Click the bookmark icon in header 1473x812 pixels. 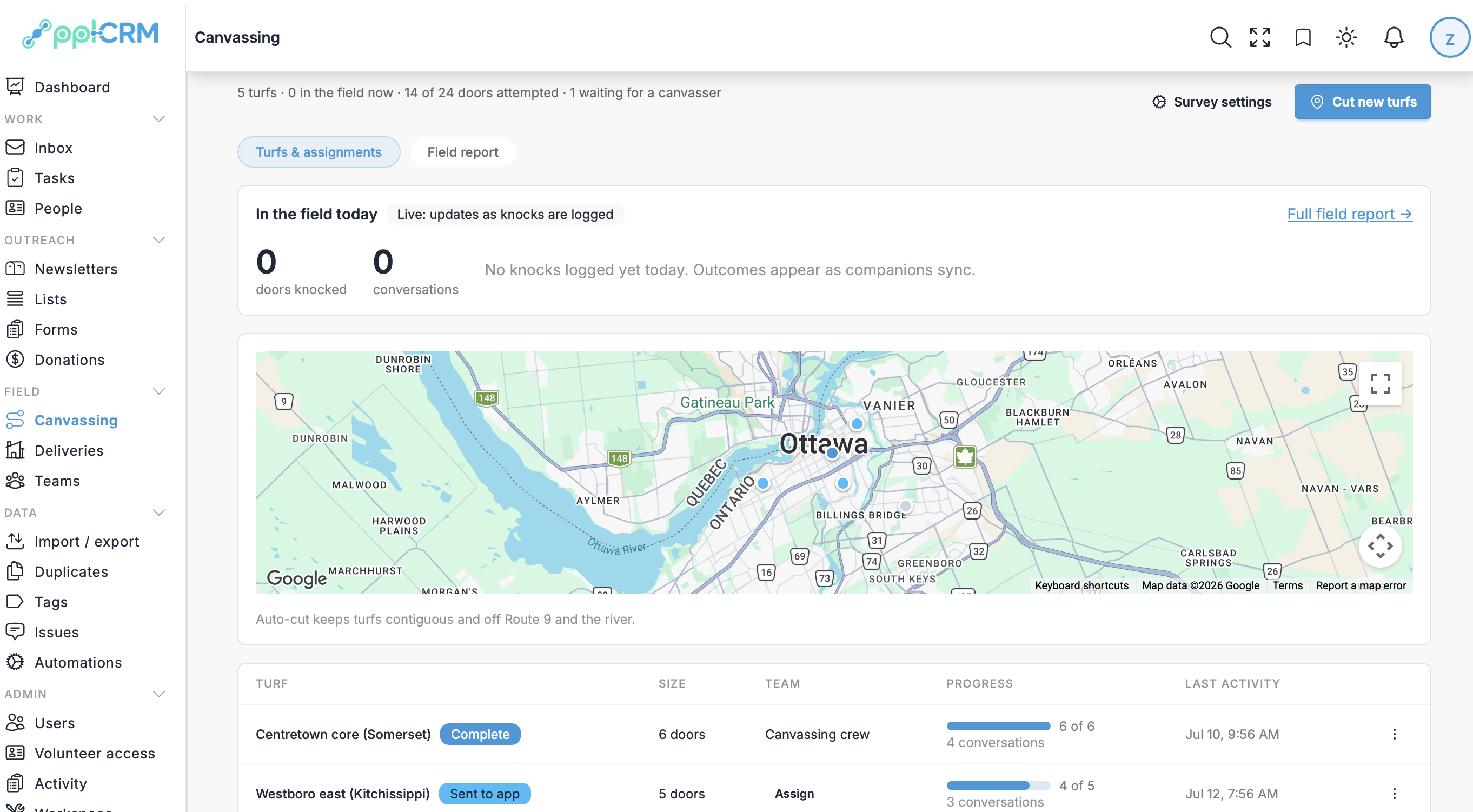[1303, 37]
